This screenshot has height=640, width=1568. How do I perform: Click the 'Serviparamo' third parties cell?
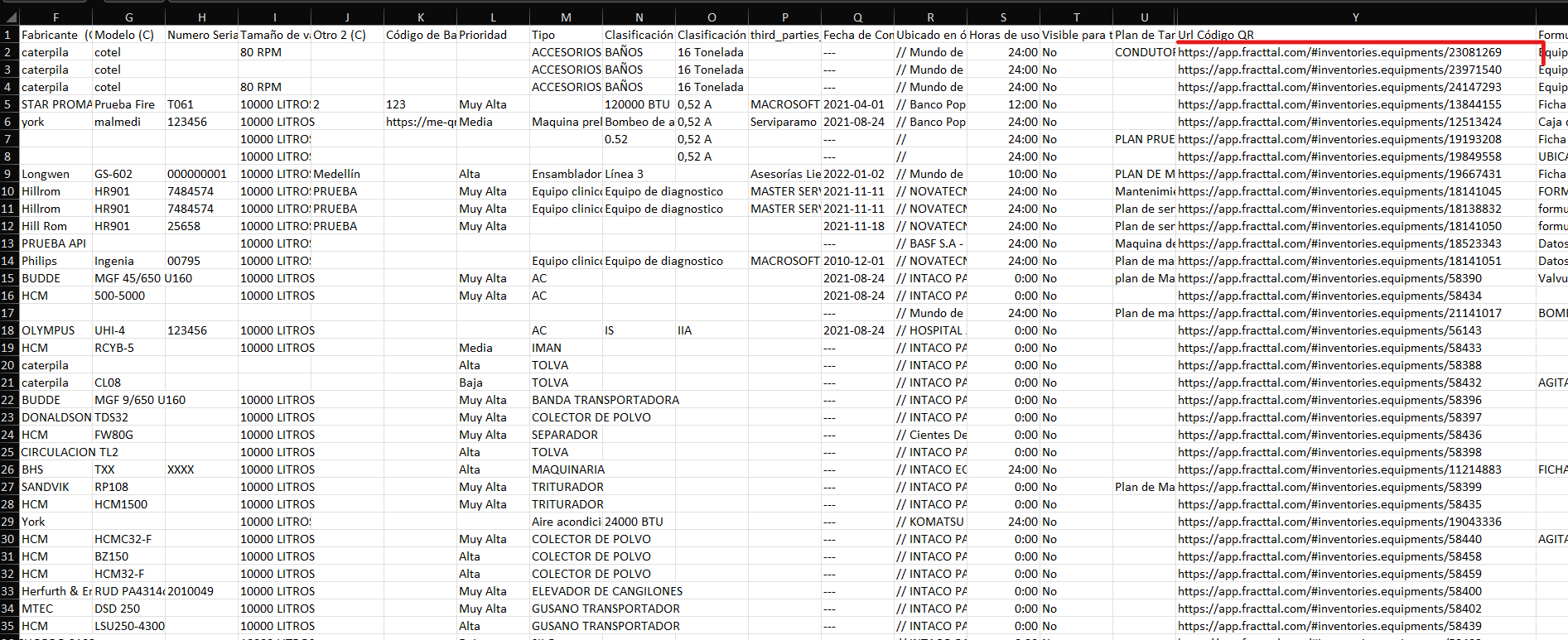point(783,122)
